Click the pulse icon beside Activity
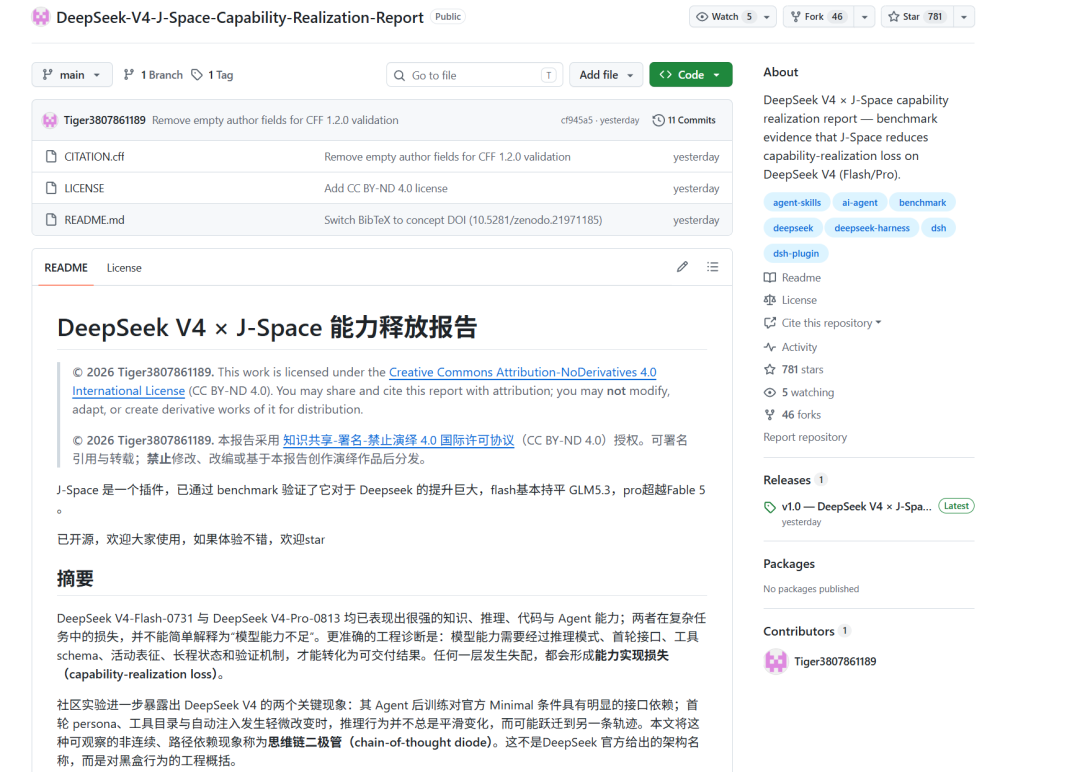Image resolution: width=1080 pixels, height=772 pixels. click(x=769, y=347)
